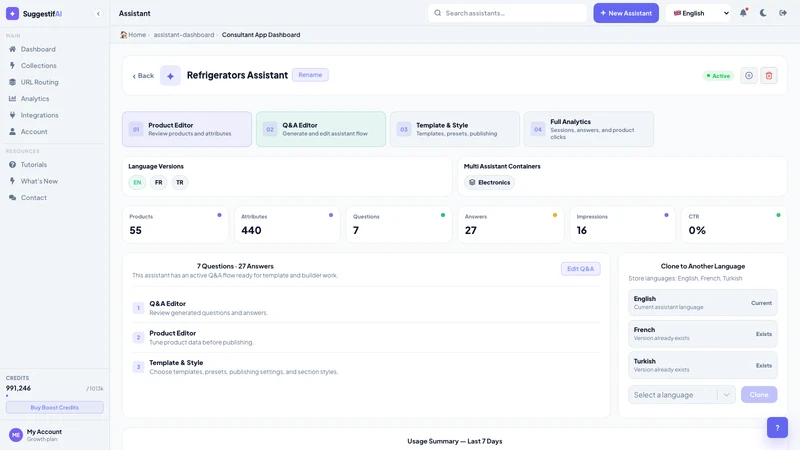Image resolution: width=800 pixels, height=450 pixels.
Task: Click the Integrations plug icon
Action: pos(12,115)
